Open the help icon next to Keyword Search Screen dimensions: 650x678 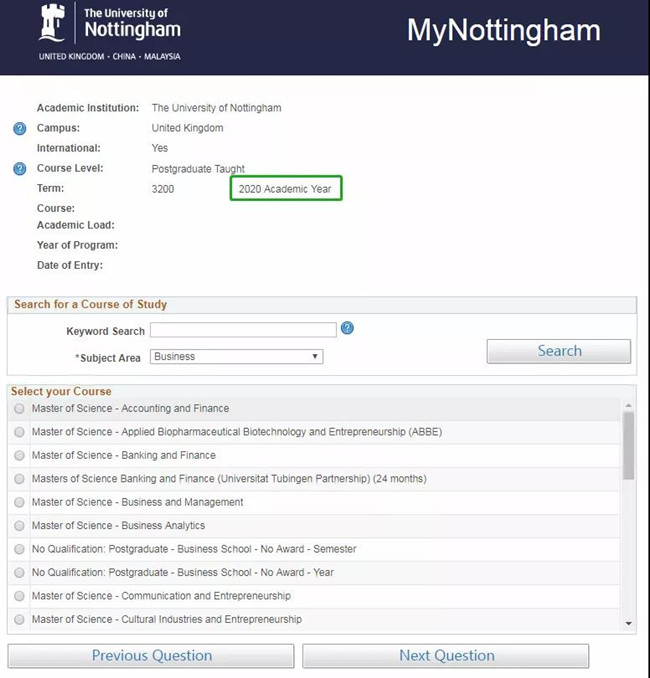click(x=347, y=328)
